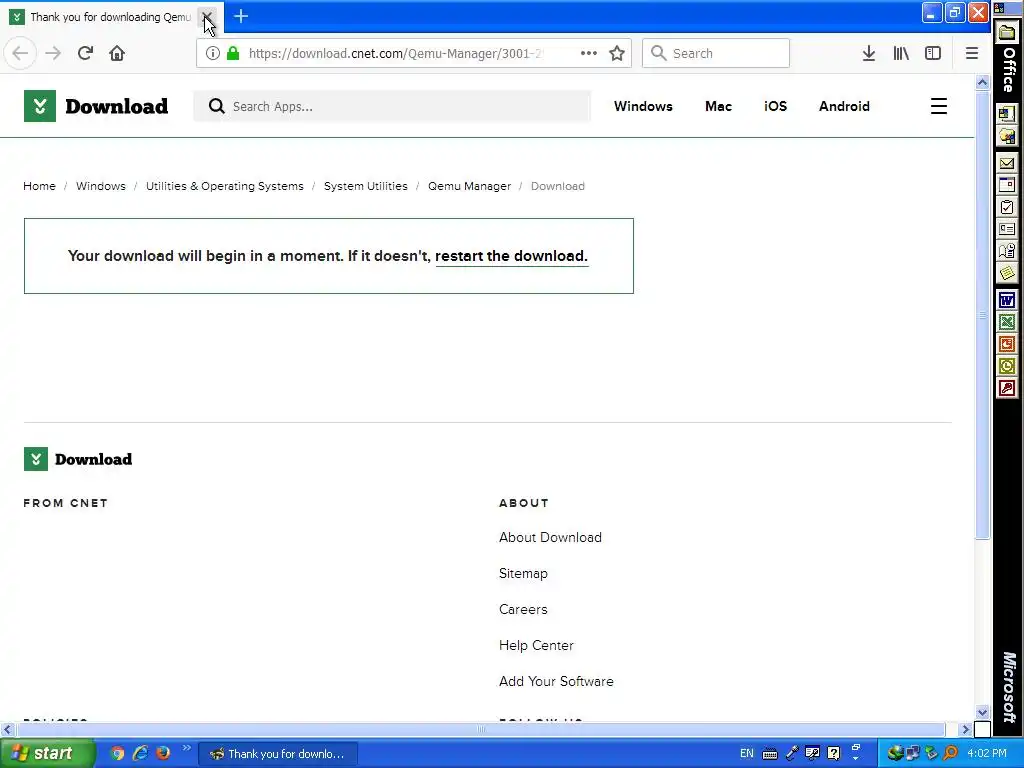Close the 'Thank you for downloading Qemu' tab
This screenshot has width=1024, height=768.
tap(207, 16)
